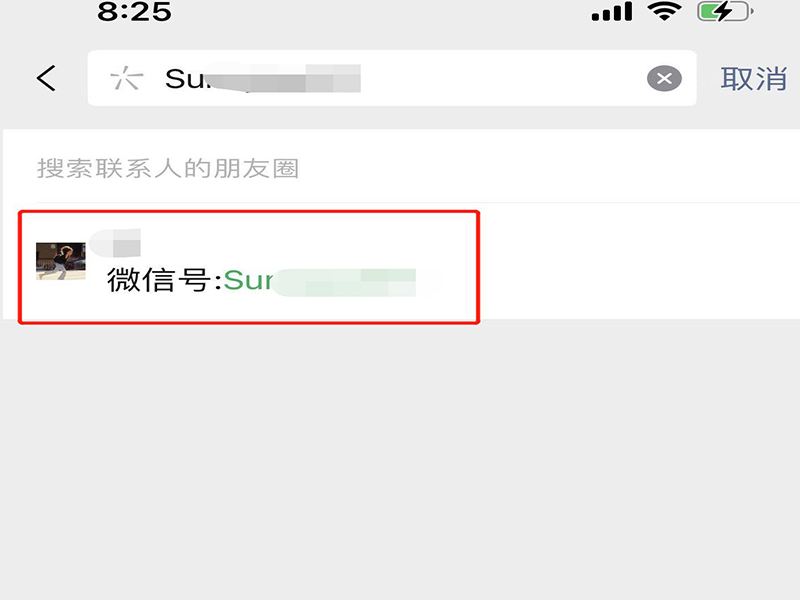The image size is (800, 600).
Task: Tap the empty gray area below results
Action: tap(400, 459)
